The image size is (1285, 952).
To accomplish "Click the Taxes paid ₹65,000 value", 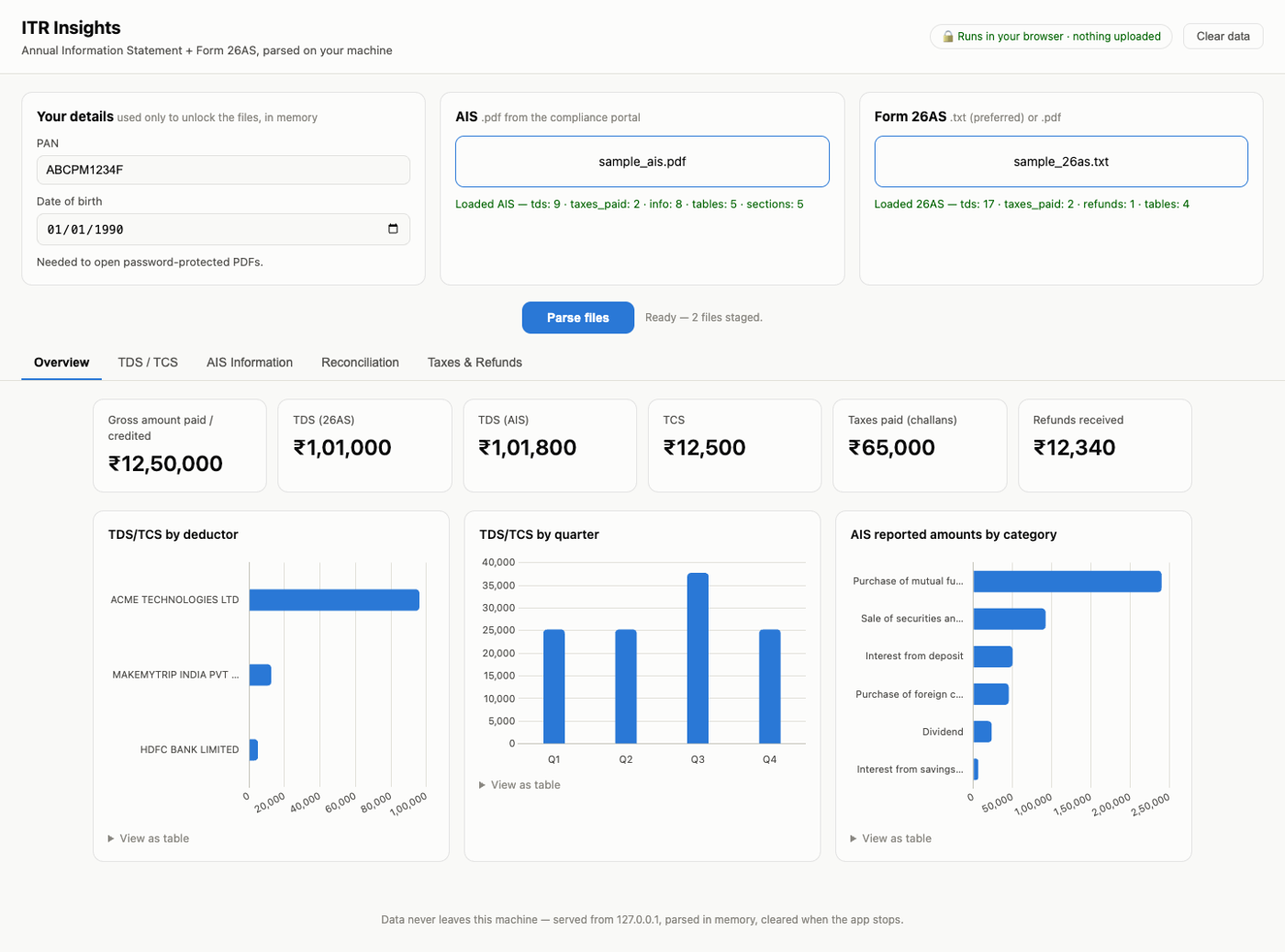I will coord(891,448).
